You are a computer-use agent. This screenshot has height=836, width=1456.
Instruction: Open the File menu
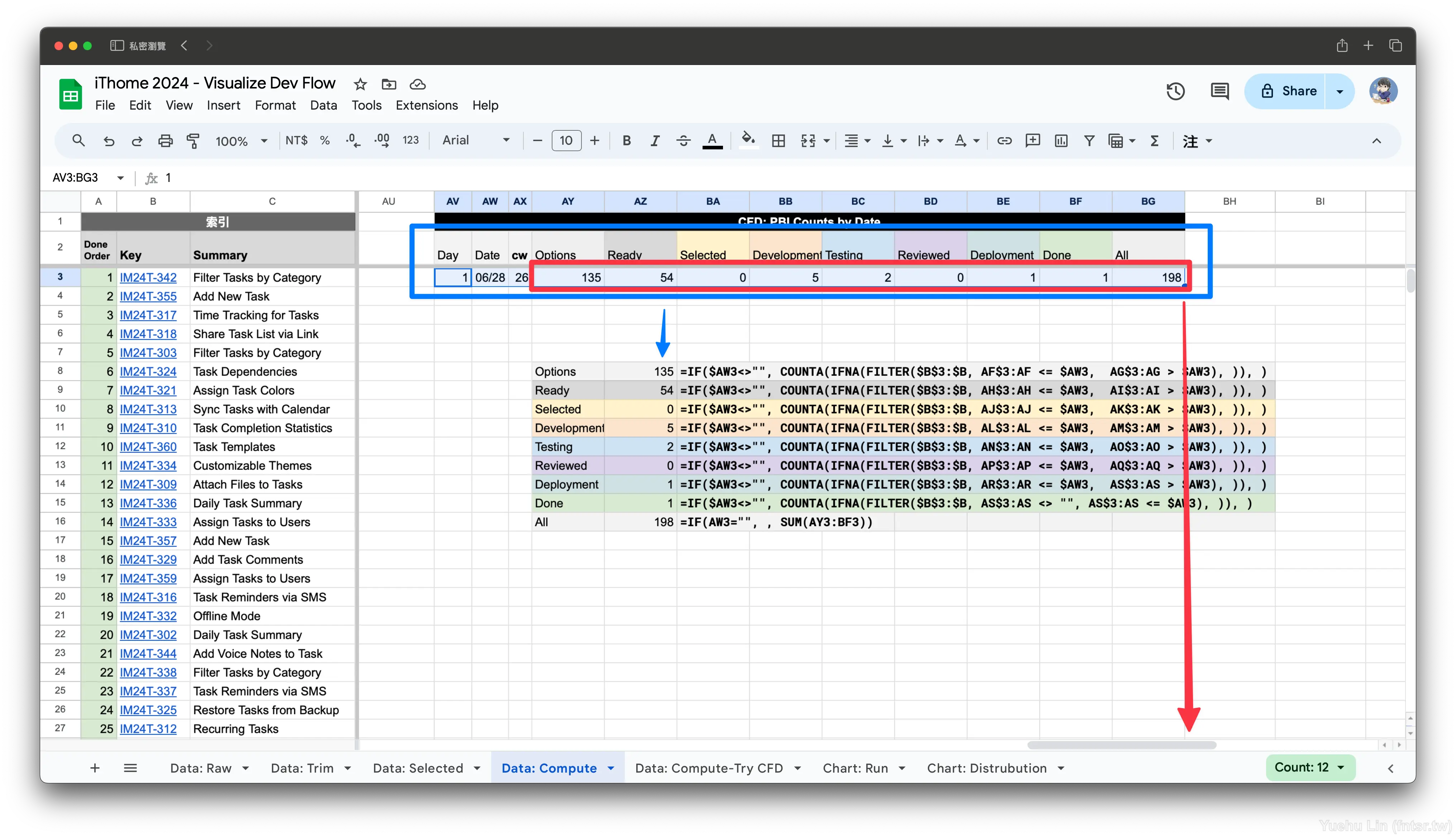105,105
